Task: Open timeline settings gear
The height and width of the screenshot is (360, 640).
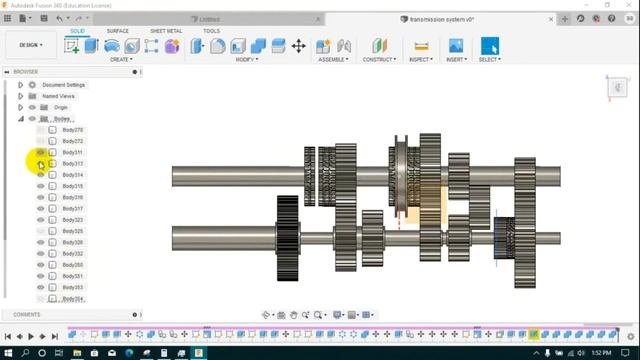Action: (631, 336)
